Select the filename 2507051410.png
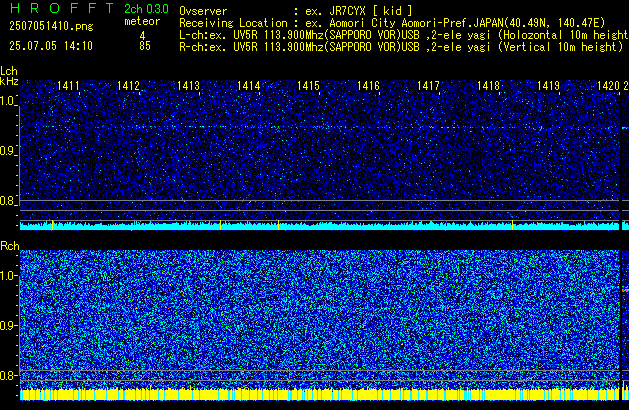This screenshot has height=410, width=629. 51,26
